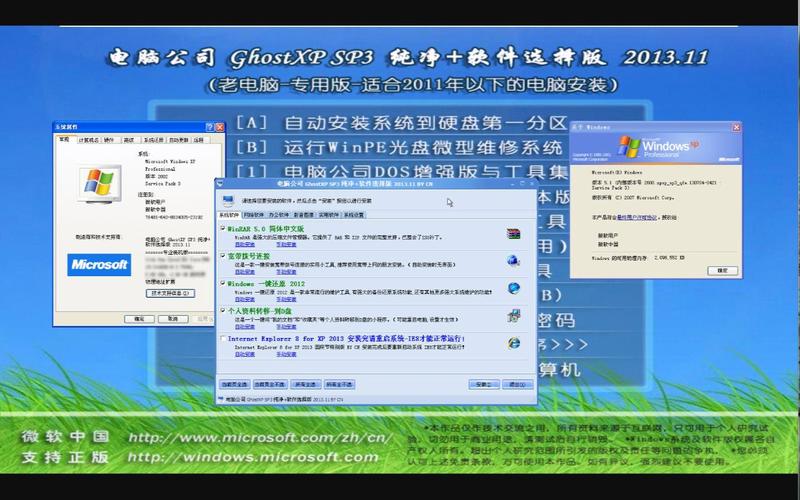Open the 系统还原 tab in 系统属性
Viewport: 800px width, 500px height.
[154, 140]
